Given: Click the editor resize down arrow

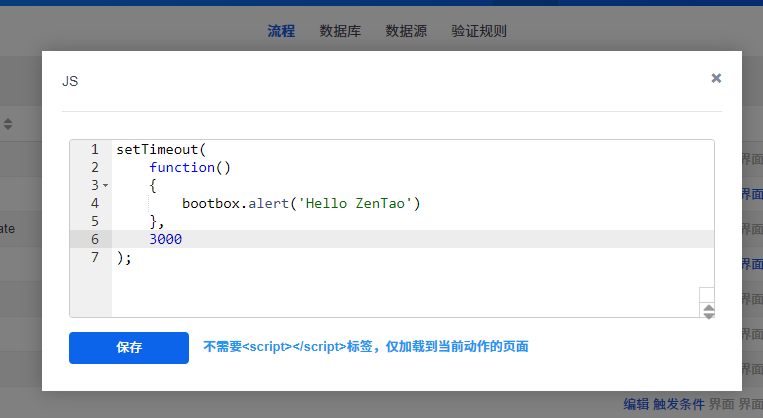Looking at the screenshot, I should 708,315.
